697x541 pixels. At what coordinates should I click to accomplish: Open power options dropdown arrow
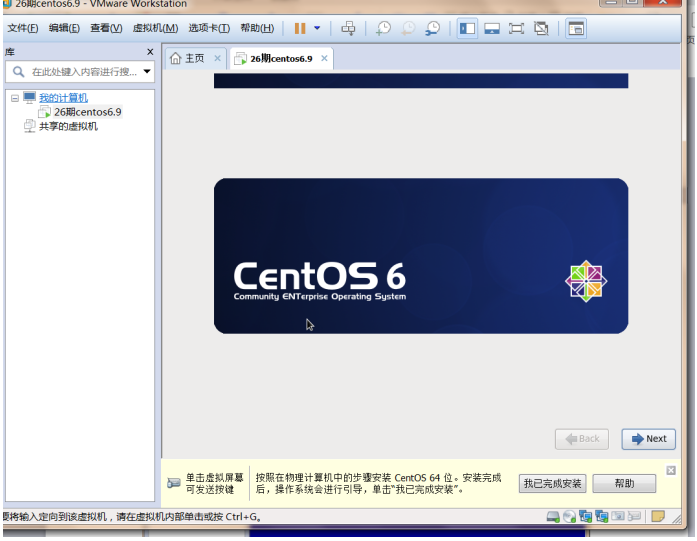coord(317,28)
